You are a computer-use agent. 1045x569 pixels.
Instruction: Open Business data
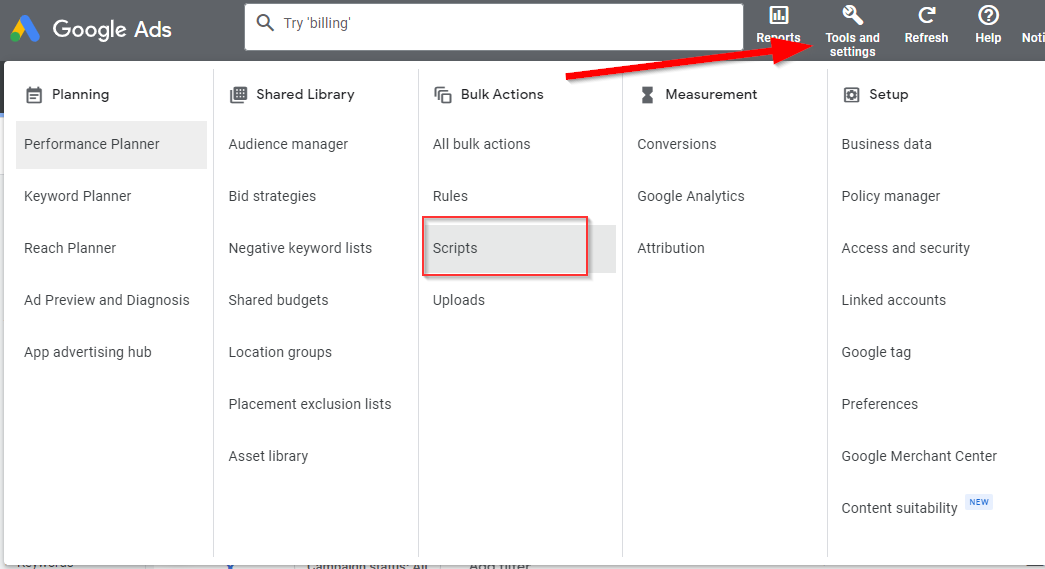886,144
